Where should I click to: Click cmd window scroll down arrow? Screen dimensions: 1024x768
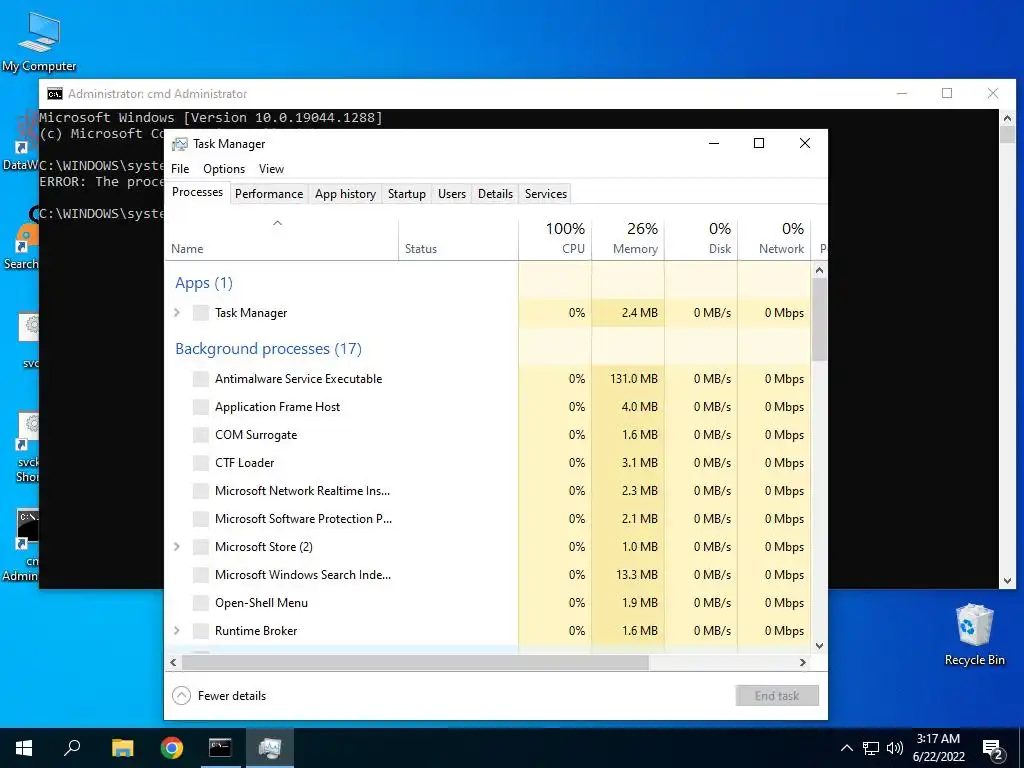[1007, 581]
